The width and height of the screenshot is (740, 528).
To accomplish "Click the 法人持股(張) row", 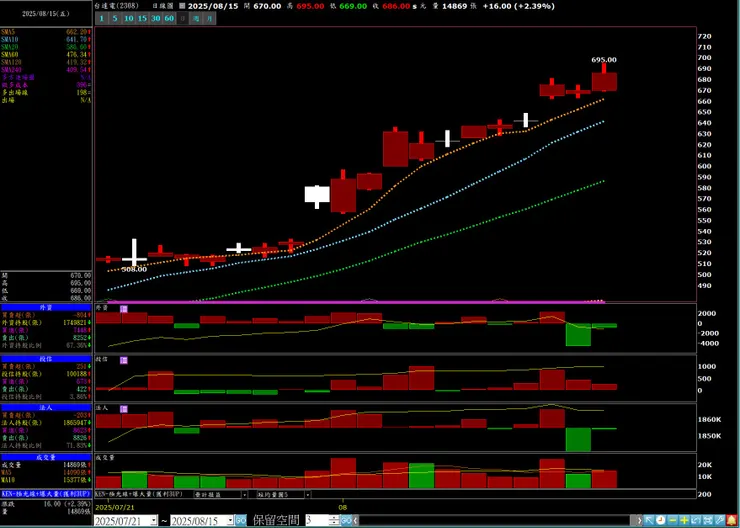I will point(46,423).
